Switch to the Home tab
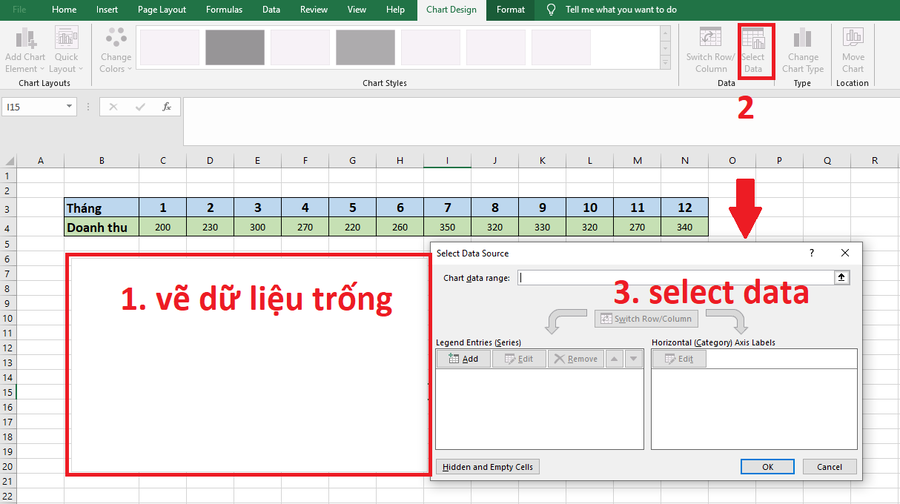Image resolution: width=900 pixels, height=504 pixels. click(x=64, y=10)
